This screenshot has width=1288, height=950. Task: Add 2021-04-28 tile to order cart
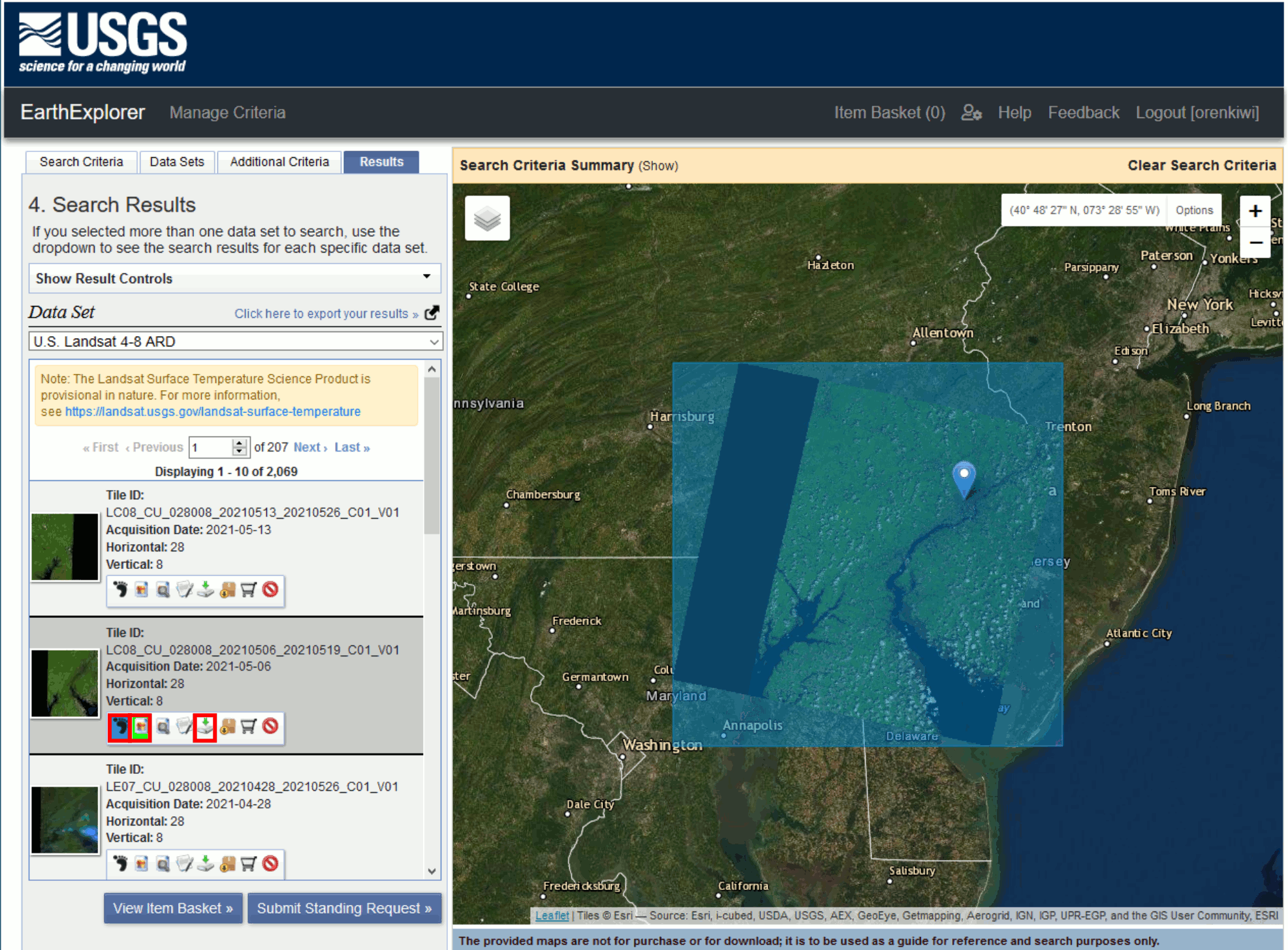tap(249, 864)
